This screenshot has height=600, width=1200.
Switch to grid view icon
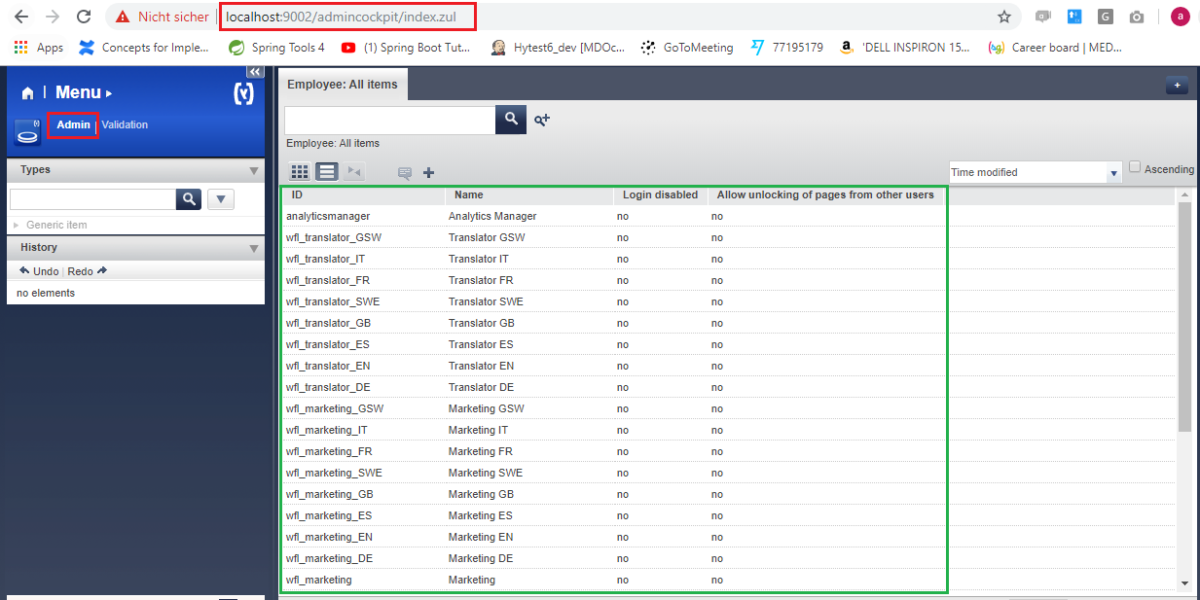click(299, 172)
